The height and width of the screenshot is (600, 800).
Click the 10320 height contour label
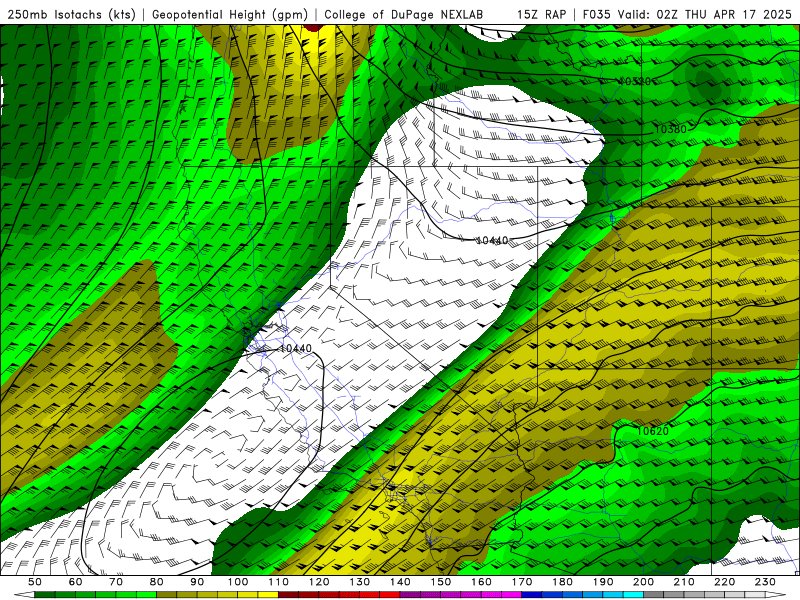pos(634,82)
